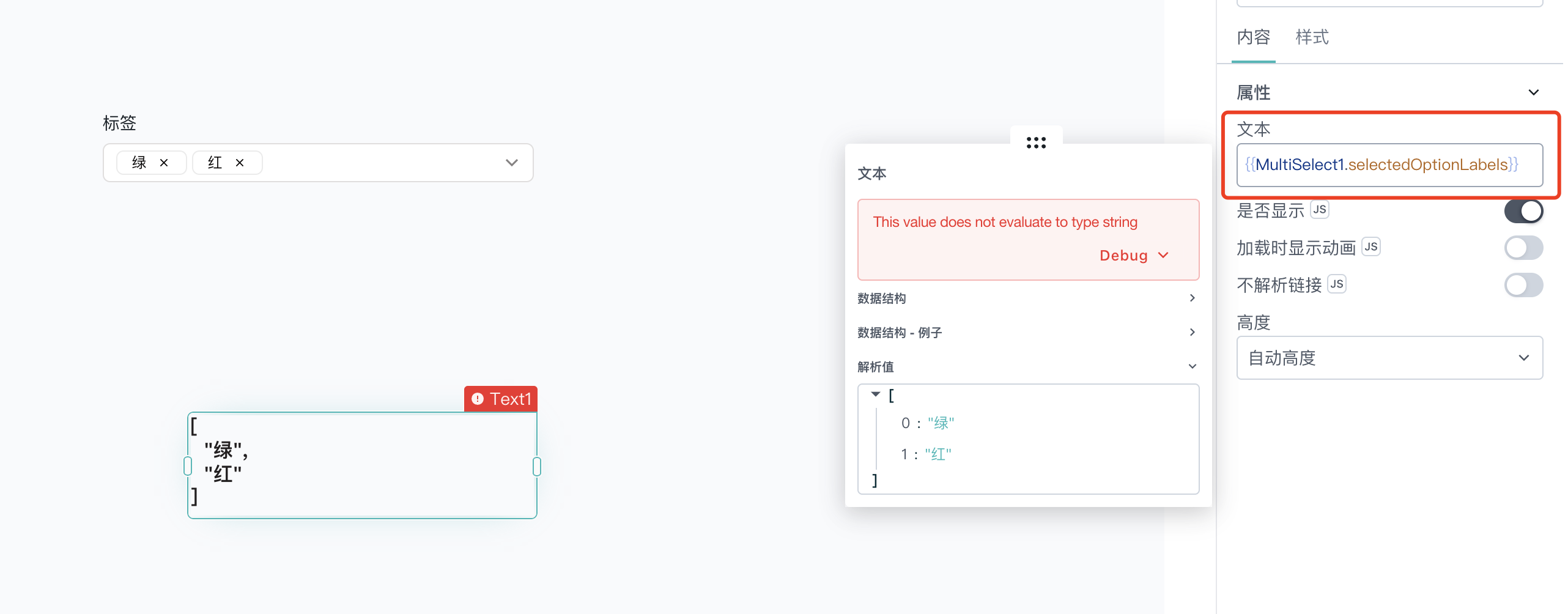Click the error message about type string

click(x=1005, y=222)
